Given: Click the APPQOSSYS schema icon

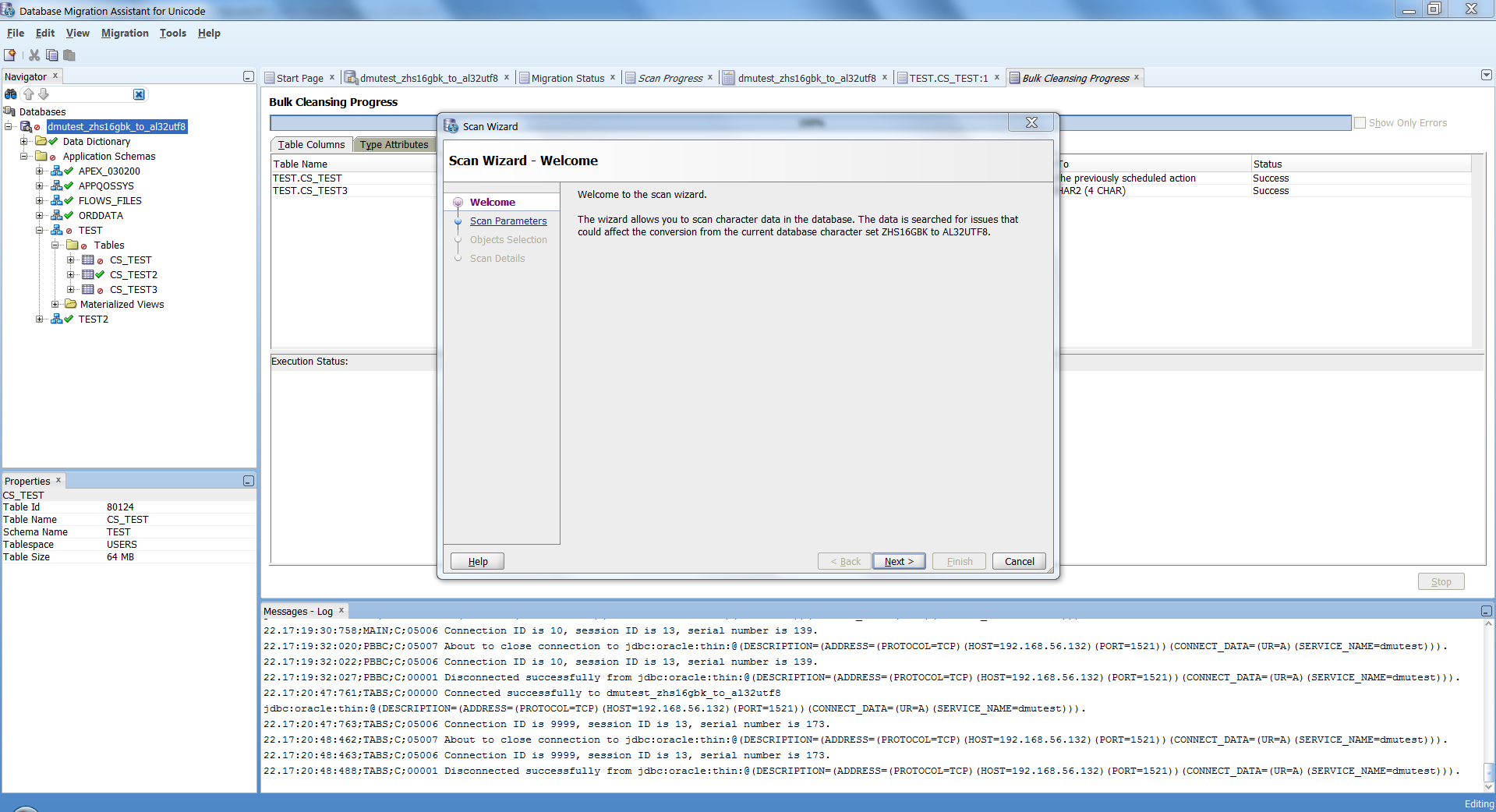Looking at the screenshot, I should click(57, 185).
